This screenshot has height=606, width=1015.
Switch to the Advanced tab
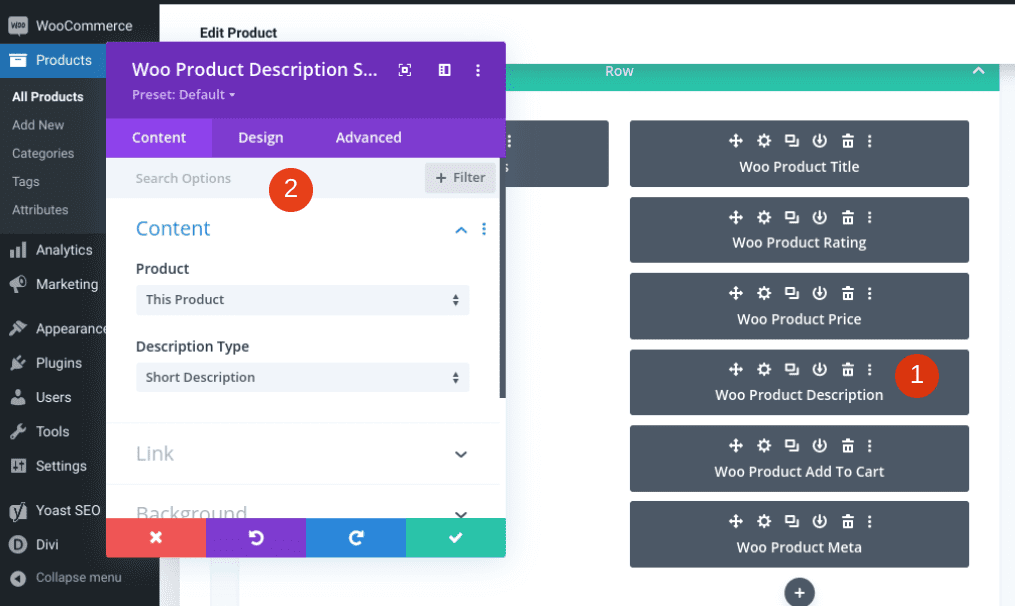367,137
